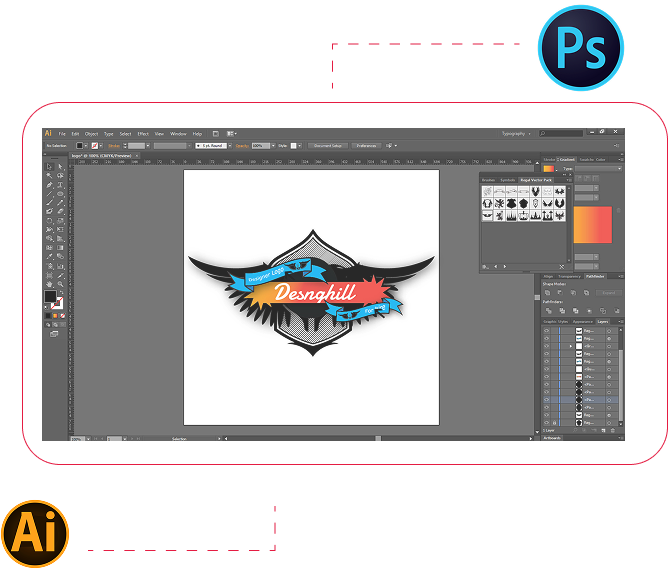Open the Effect menu
This screenshot has height=569, width=668.
point(143,133)
